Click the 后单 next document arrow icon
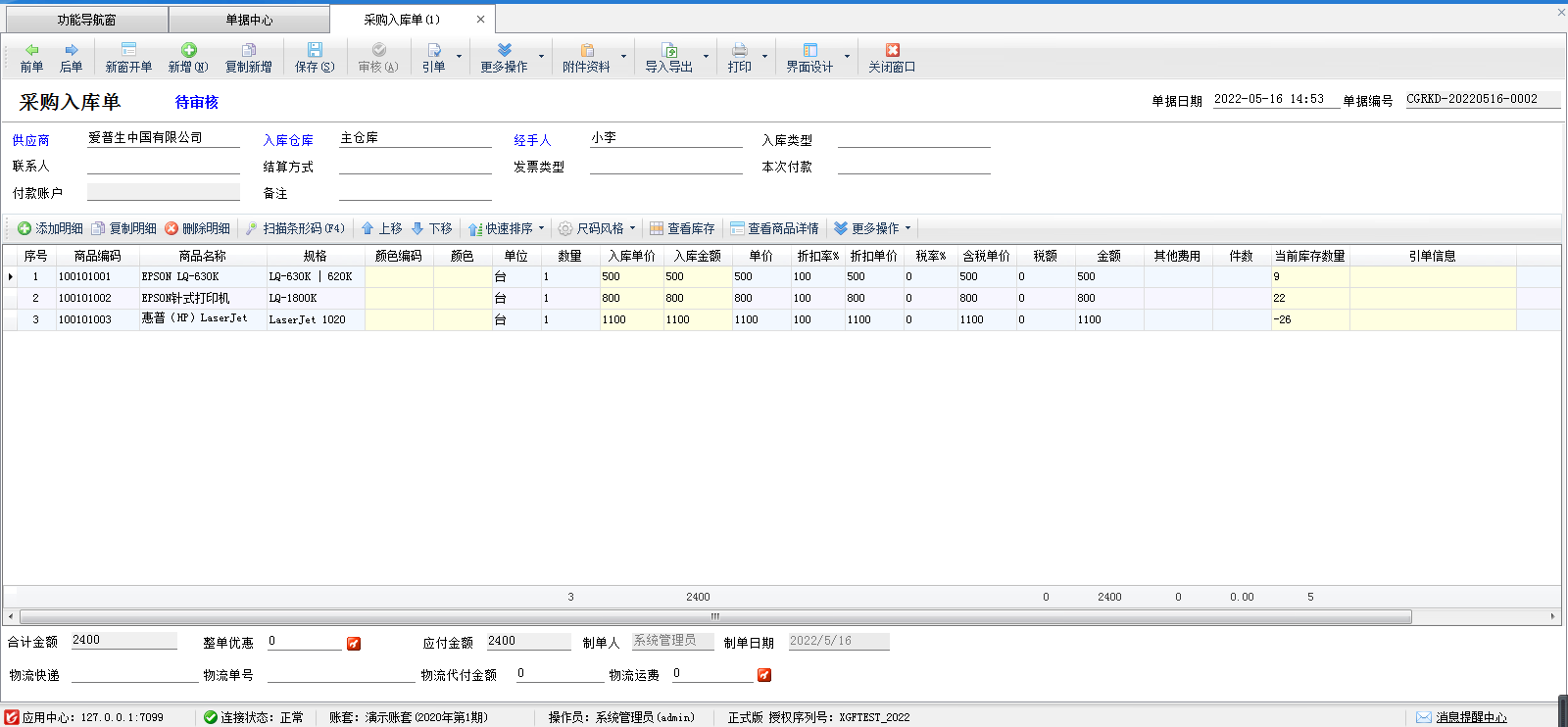 (x=71, y=50)
